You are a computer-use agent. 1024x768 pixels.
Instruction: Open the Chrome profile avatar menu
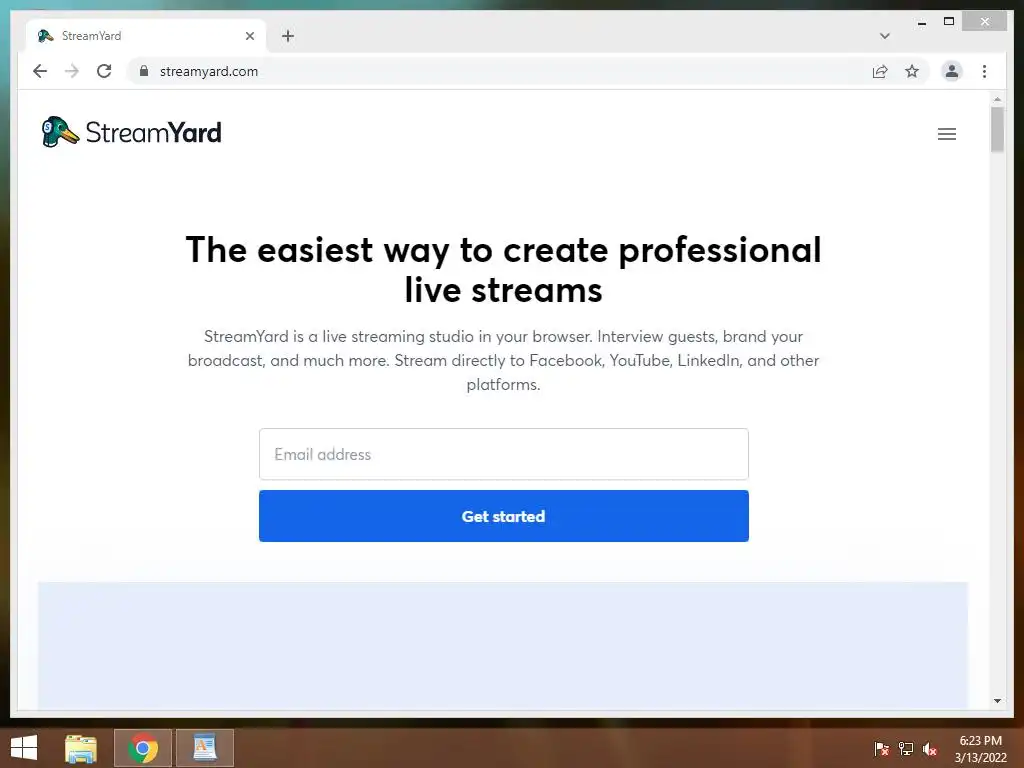[952, 71]
